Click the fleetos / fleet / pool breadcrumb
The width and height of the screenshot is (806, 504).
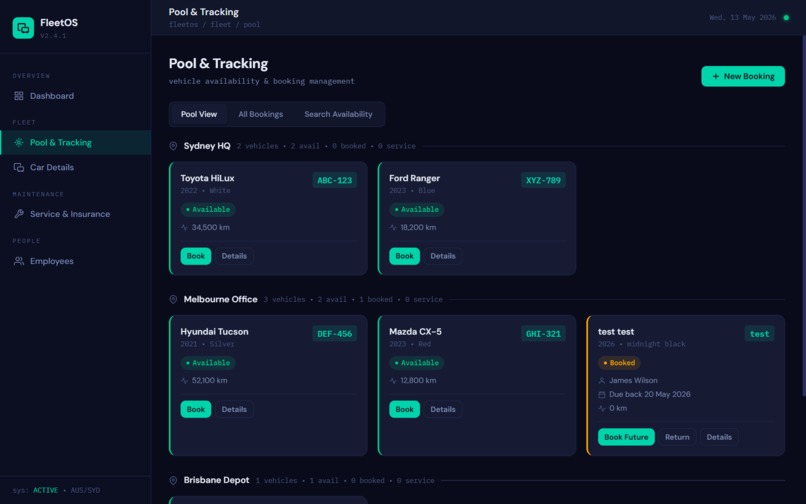[x=214, y=24]
